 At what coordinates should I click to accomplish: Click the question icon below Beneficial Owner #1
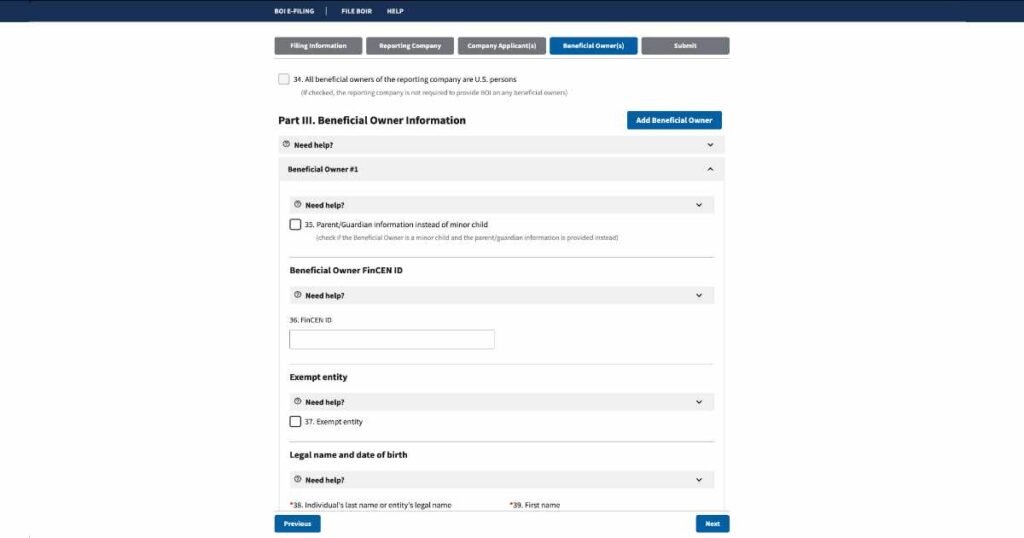(x=297, y=204)
